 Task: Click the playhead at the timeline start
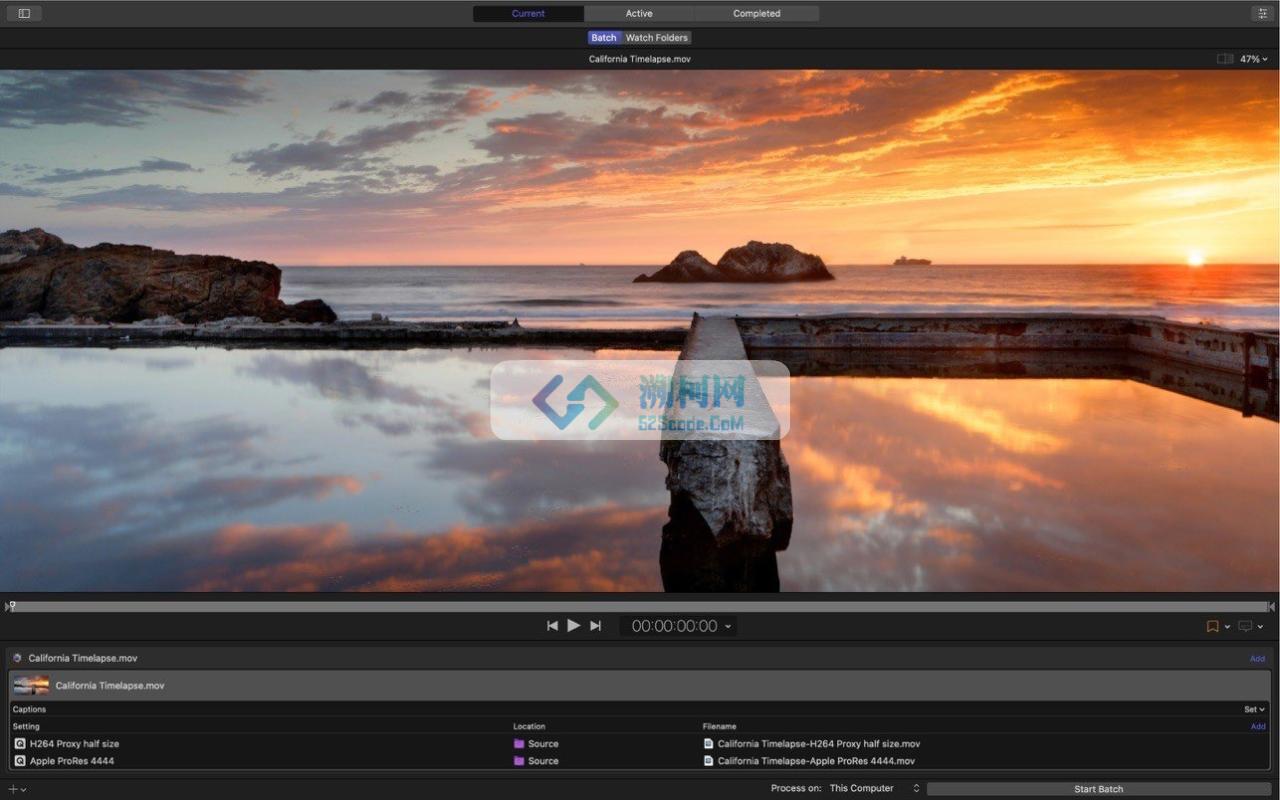pyautogui.click(x=11, y=606)
